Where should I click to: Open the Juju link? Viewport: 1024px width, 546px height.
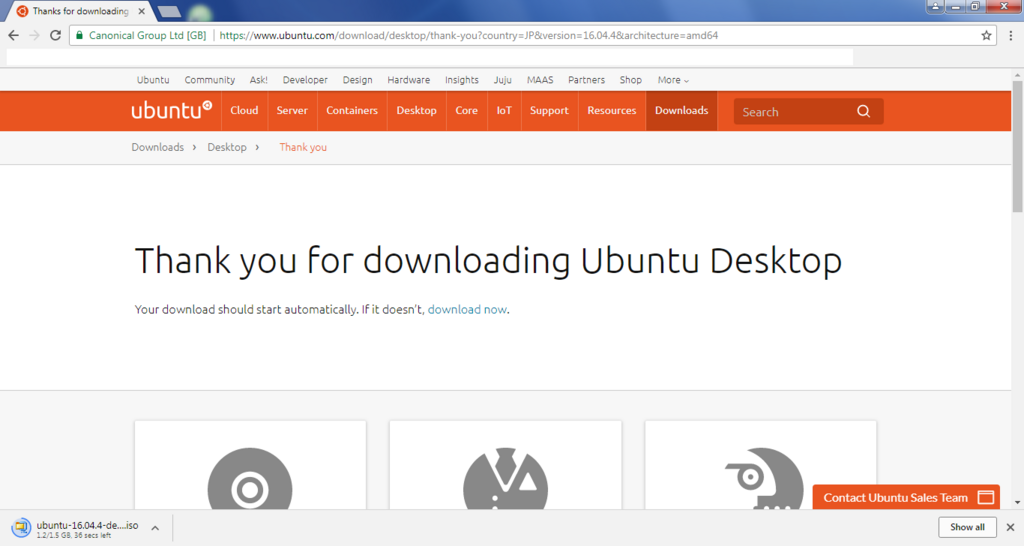502,80
